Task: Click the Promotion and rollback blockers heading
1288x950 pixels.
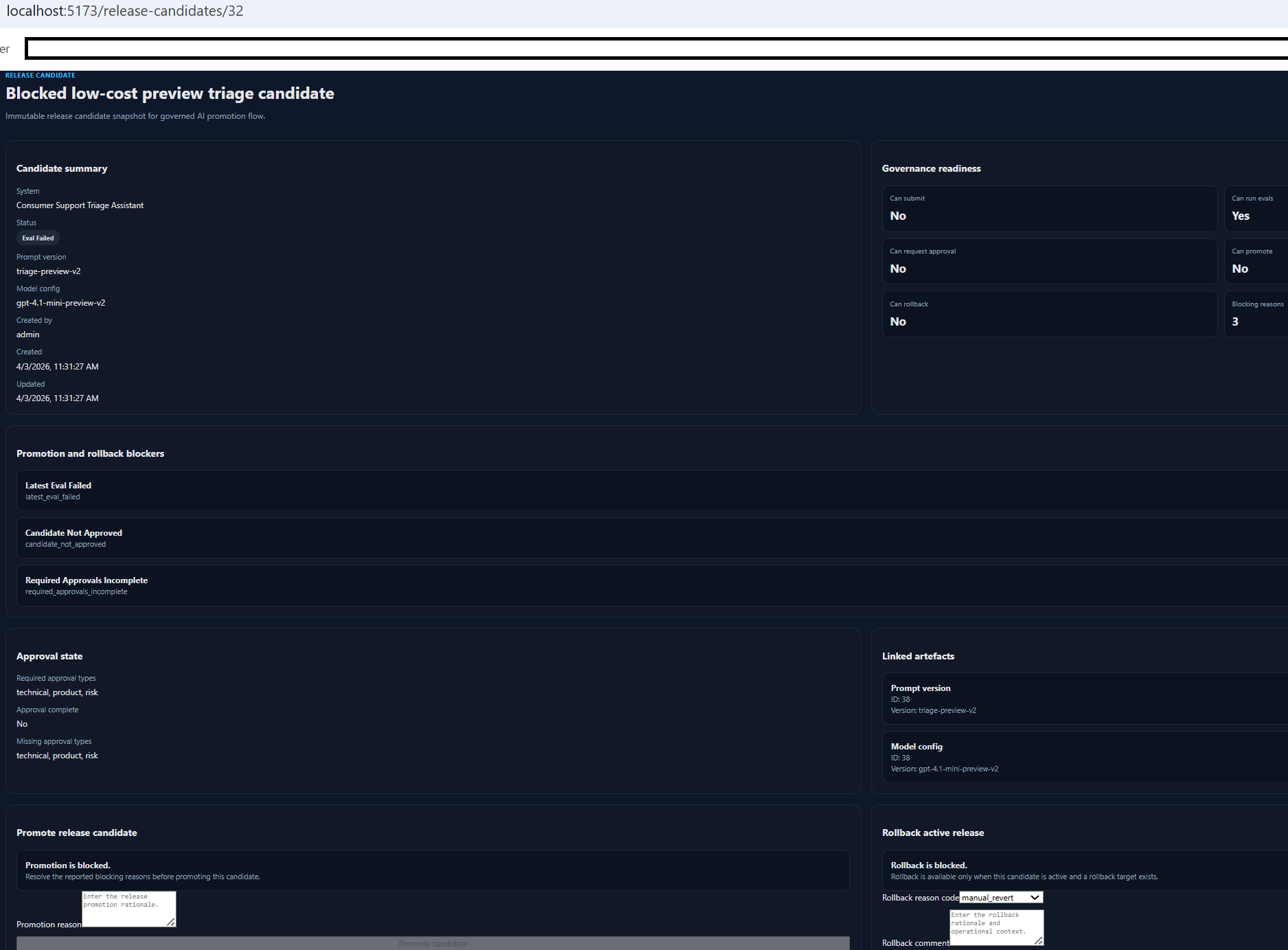Action: click(x=91, y=453)
